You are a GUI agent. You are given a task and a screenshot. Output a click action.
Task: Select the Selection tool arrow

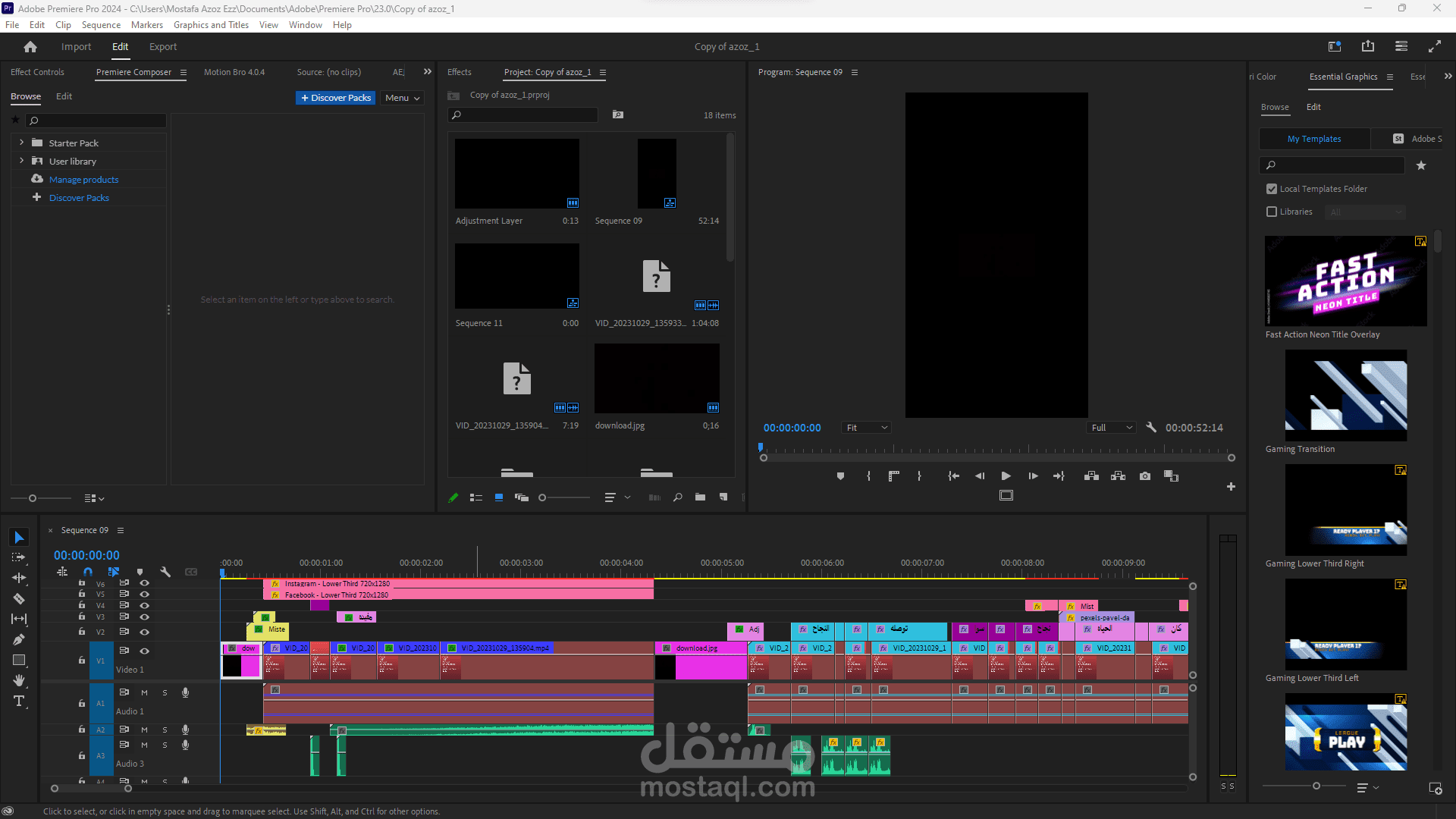pyautogui.click(x=19, y=538)
